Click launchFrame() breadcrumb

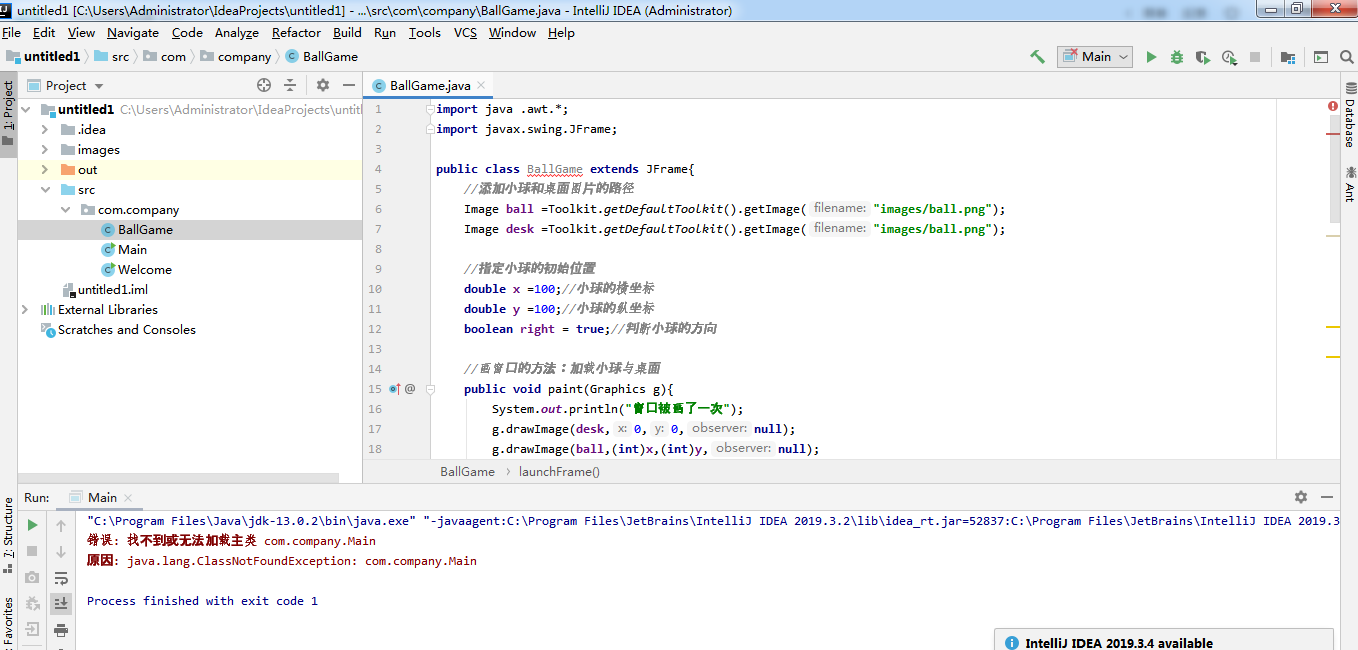[559, 471]
